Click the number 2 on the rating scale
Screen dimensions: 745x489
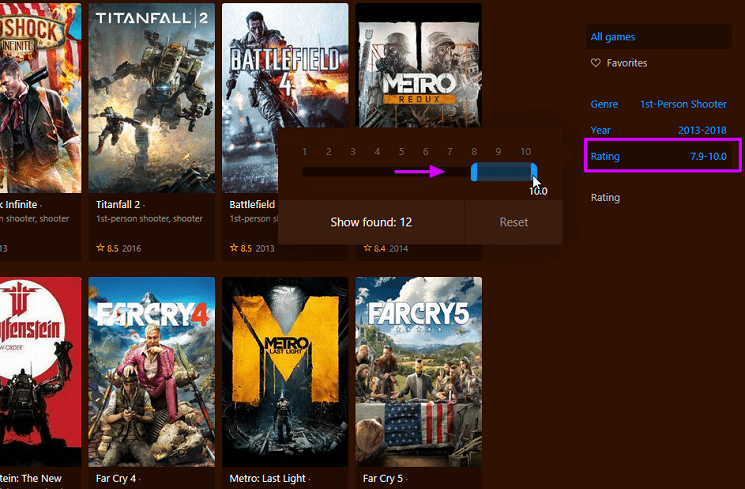(x=328, y=152)
